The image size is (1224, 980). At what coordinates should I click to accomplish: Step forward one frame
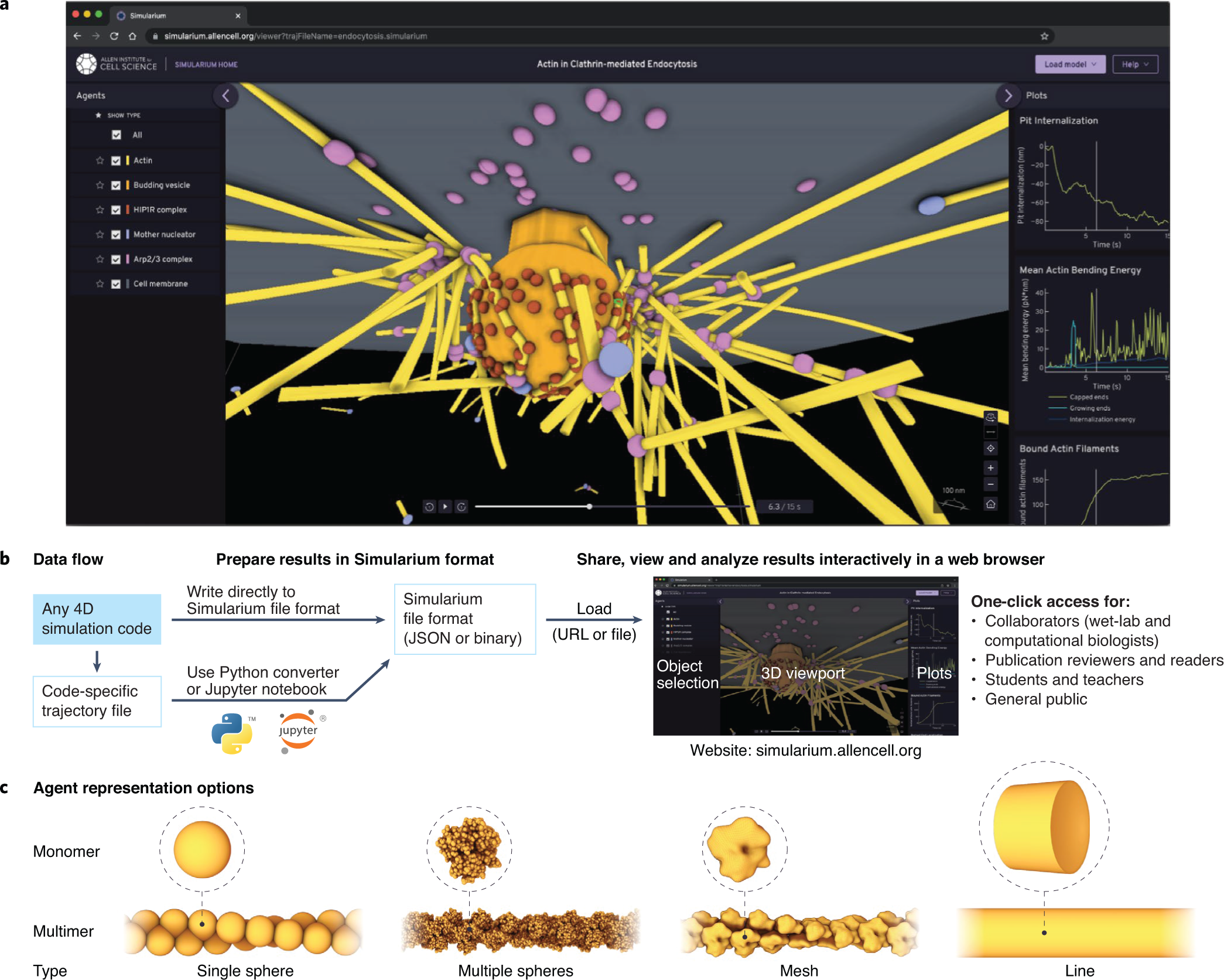coord(461,507)
